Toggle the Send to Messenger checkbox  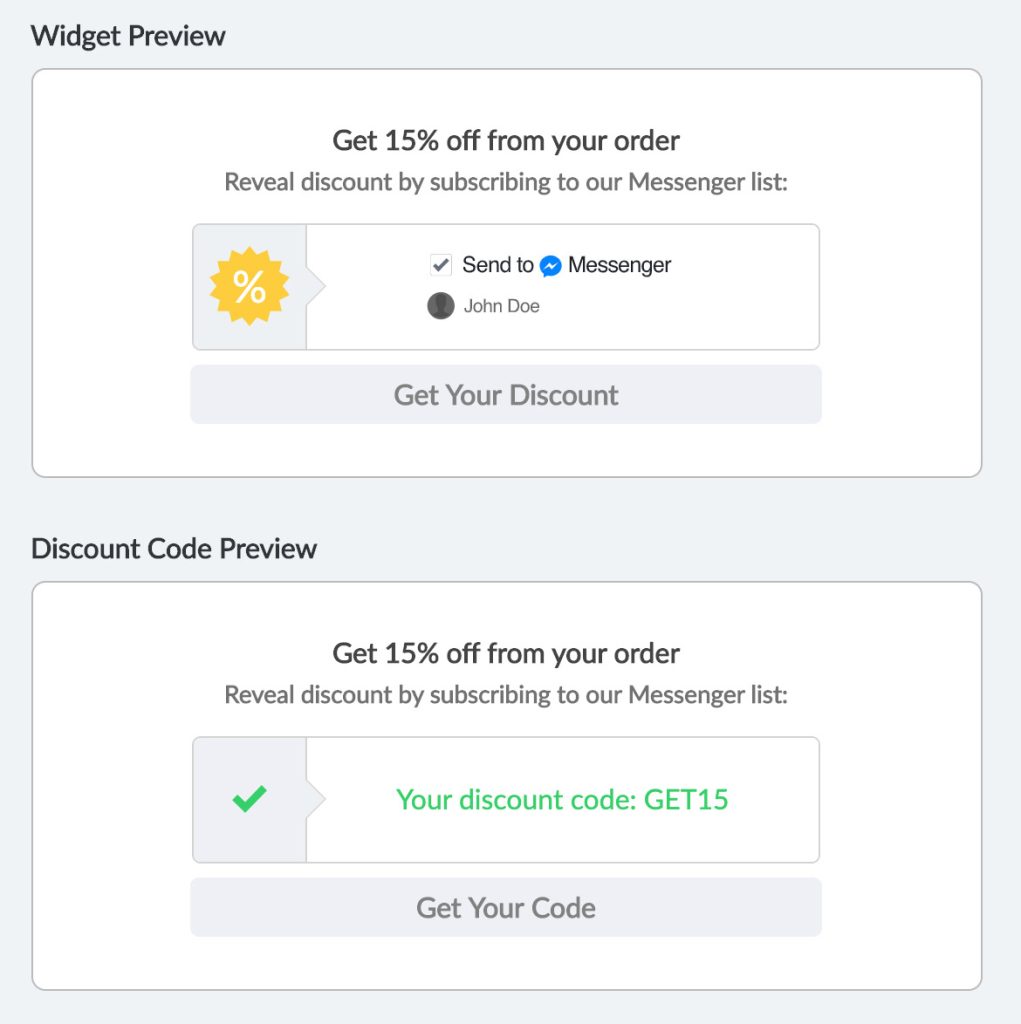click(441, 265)
